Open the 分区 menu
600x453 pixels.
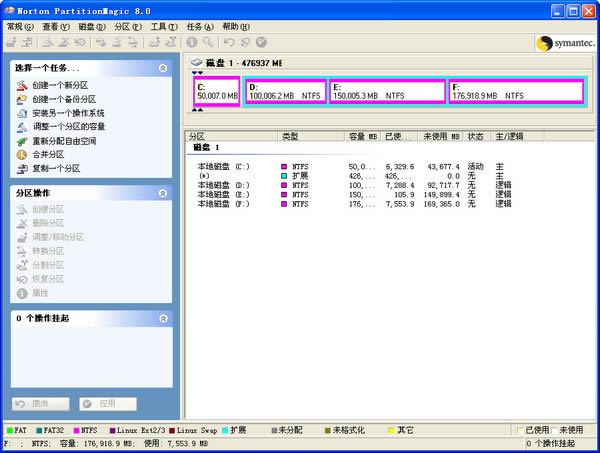click(x=128, y=26)
